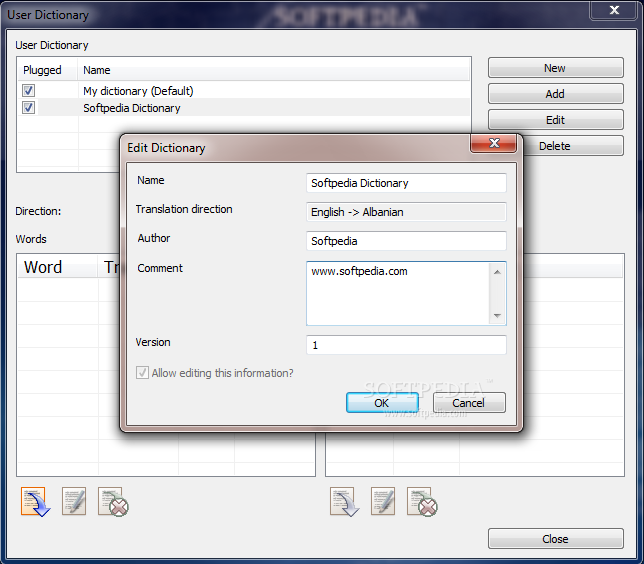Click the Author input field

(406, 241)
